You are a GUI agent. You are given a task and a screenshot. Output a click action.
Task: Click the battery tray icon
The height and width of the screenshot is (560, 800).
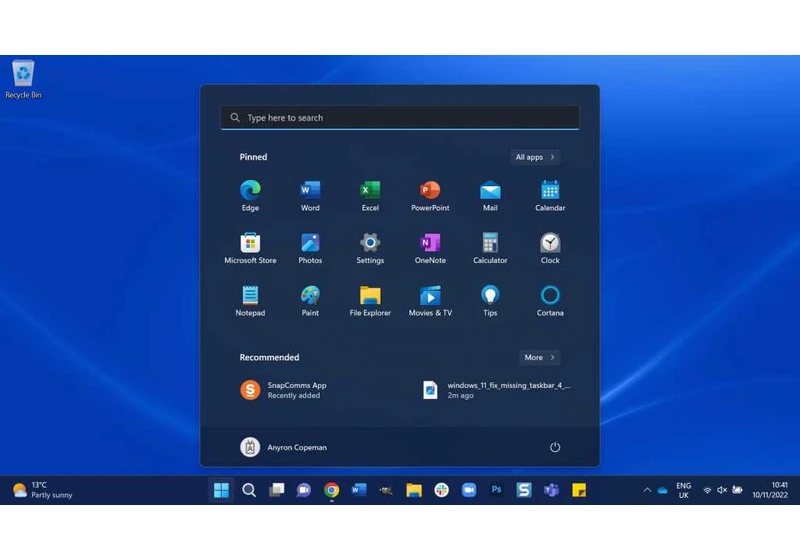pos(737,490)
